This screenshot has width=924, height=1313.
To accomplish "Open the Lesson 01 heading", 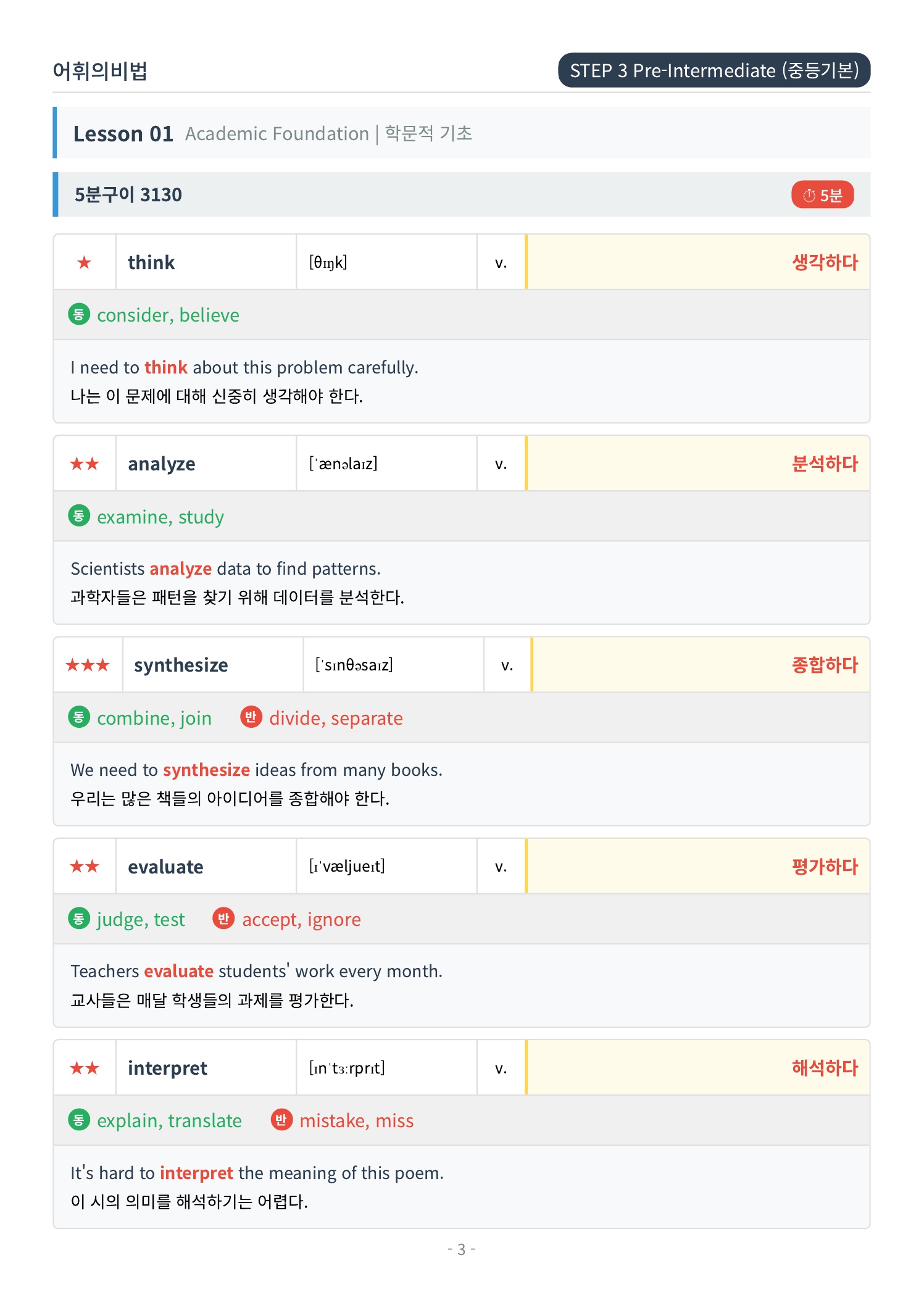I will (123, 133).
